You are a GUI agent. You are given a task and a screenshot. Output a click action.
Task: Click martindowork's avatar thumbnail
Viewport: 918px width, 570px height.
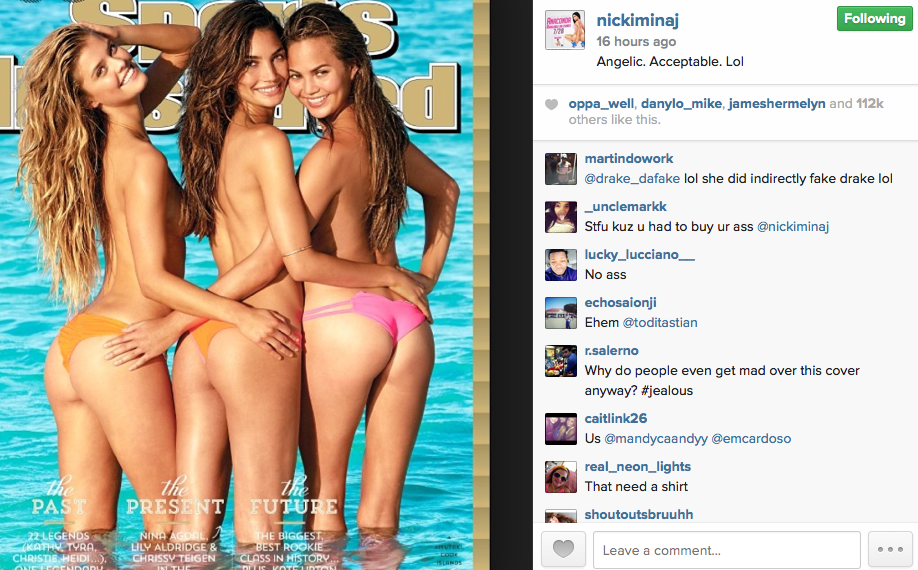click(561, 169)
